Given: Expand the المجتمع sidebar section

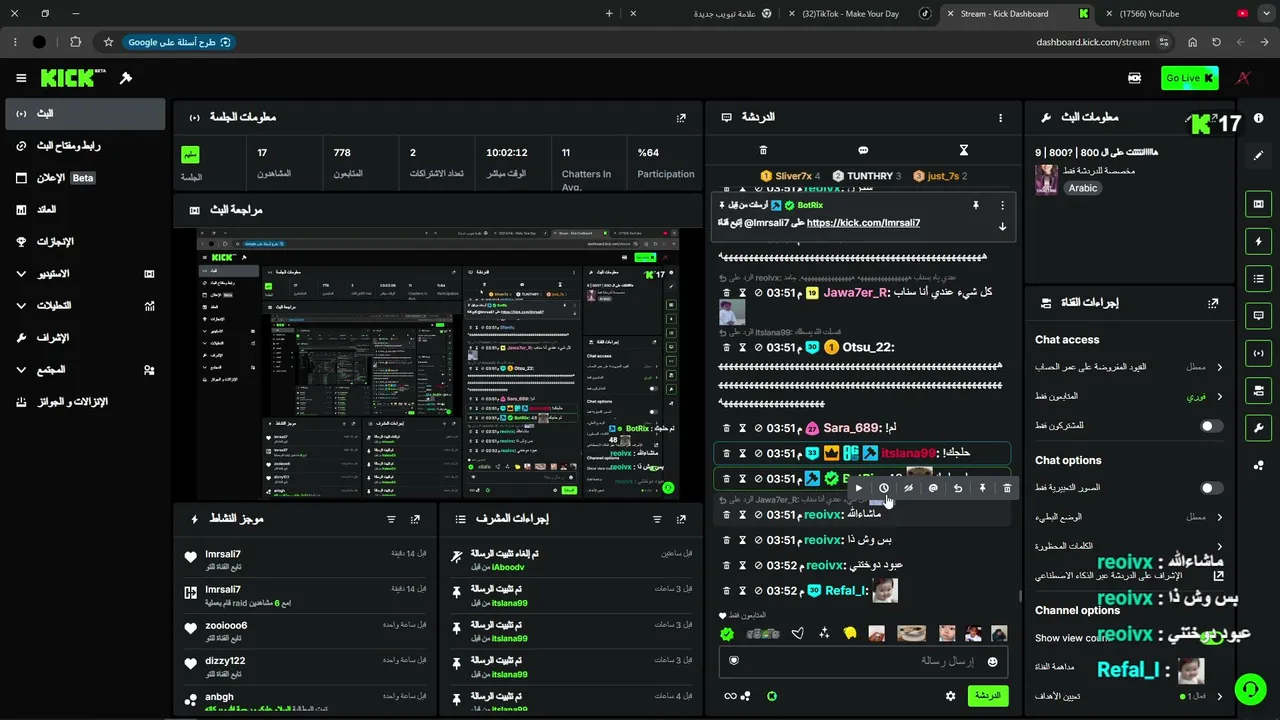Looking at the screenshot, I should coord(85,370).
